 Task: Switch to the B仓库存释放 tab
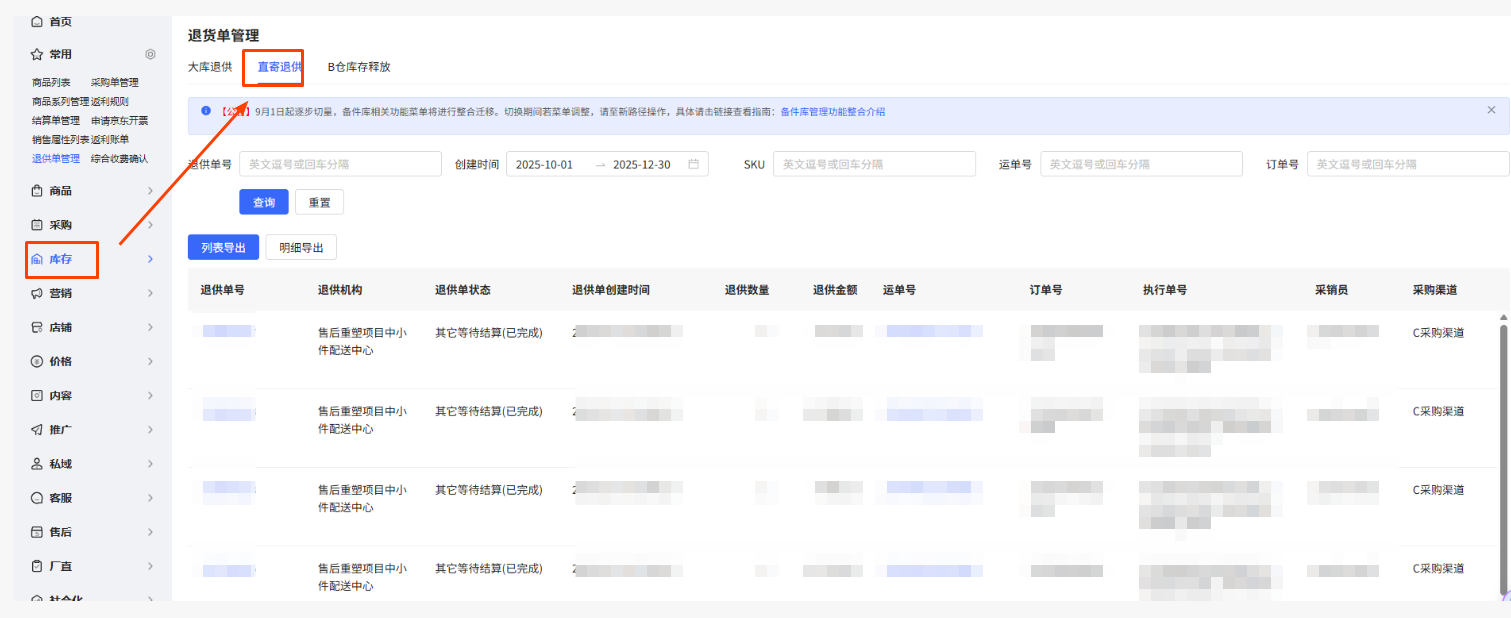359,67
